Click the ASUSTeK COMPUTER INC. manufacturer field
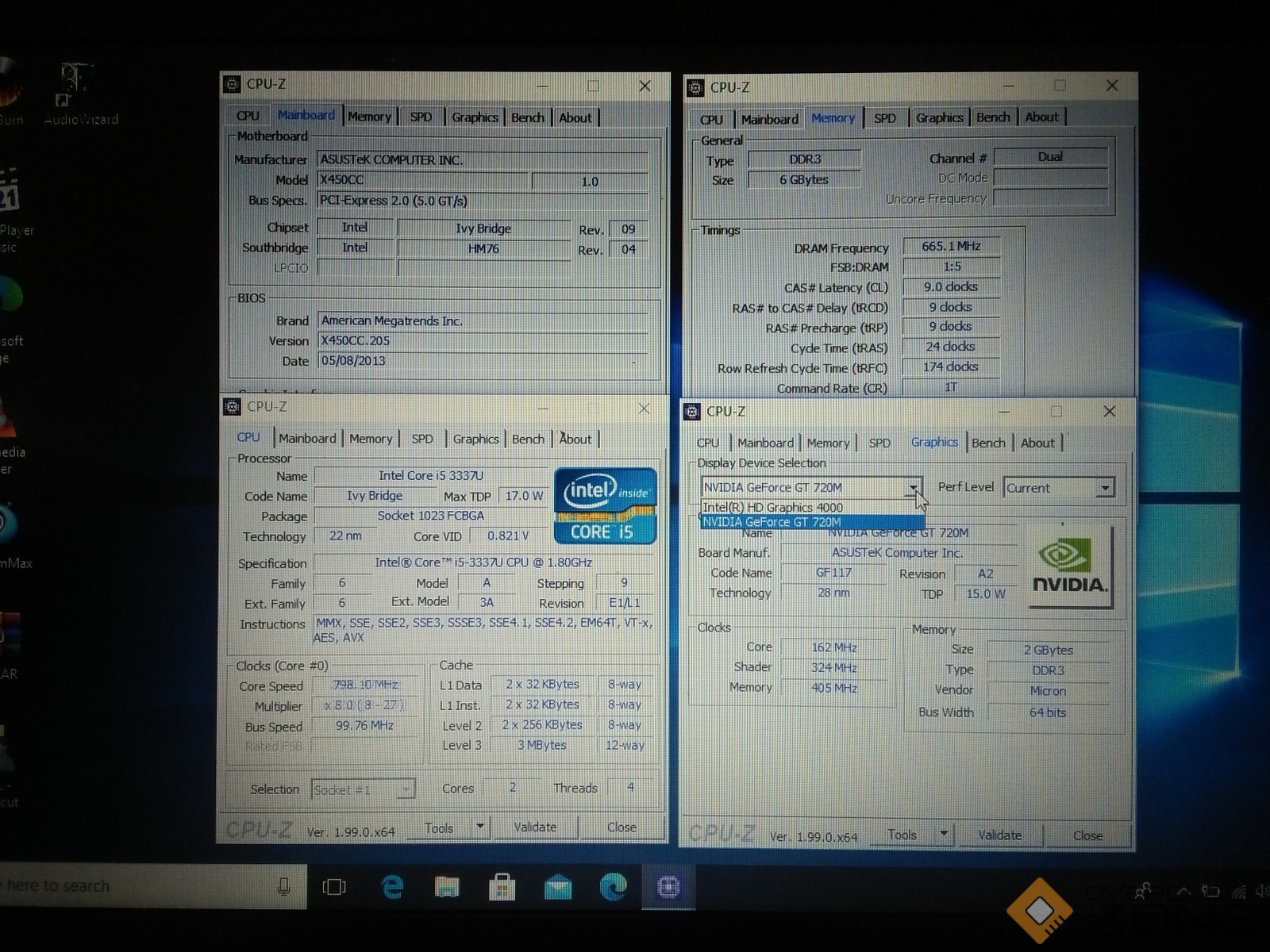Viewport: 1270px width, 952px height. [483, 160]
